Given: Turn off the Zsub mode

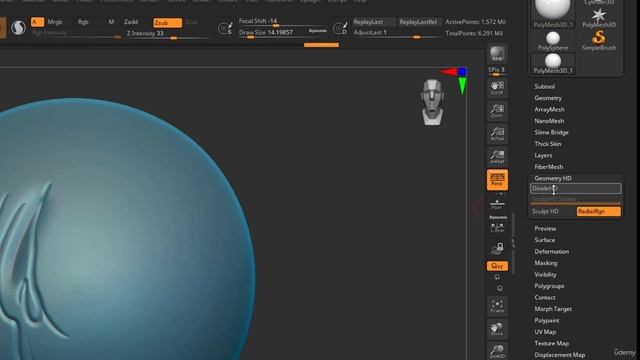Looking at the screenshot, I should 167,23.
